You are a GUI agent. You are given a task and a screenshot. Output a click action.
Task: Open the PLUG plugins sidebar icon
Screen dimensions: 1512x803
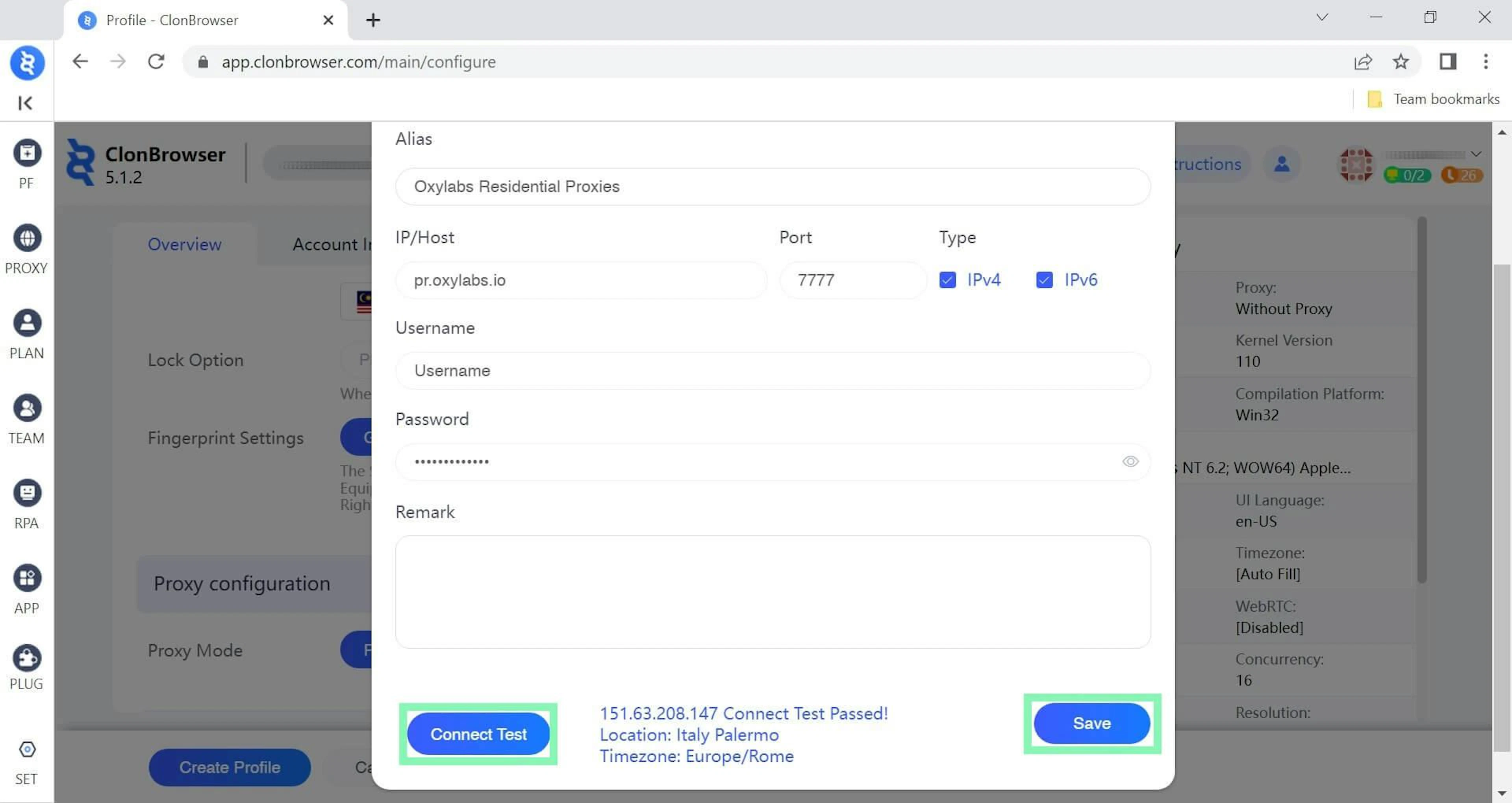pos(27,658)
